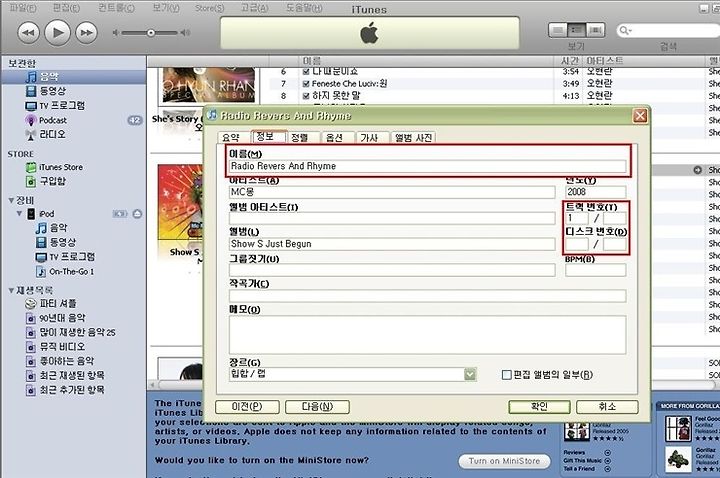The height and width of the screenshot is (478, 720).
Task: Open the 보기(V) menu
Action: 166,8
